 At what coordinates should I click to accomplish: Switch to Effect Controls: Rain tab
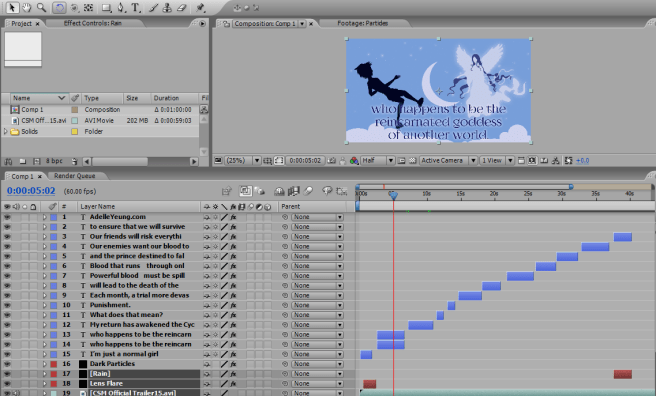pos(92,23)
